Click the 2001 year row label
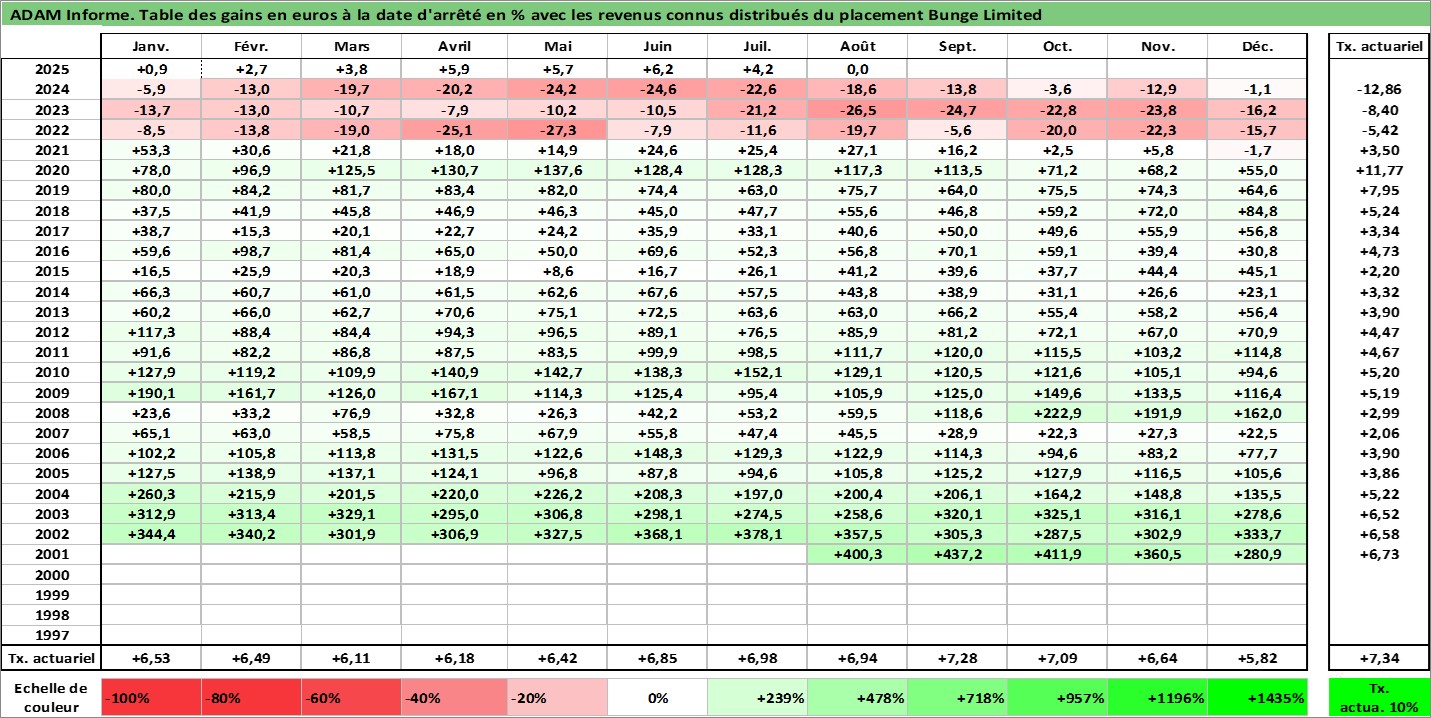 [x=51, y=555]
